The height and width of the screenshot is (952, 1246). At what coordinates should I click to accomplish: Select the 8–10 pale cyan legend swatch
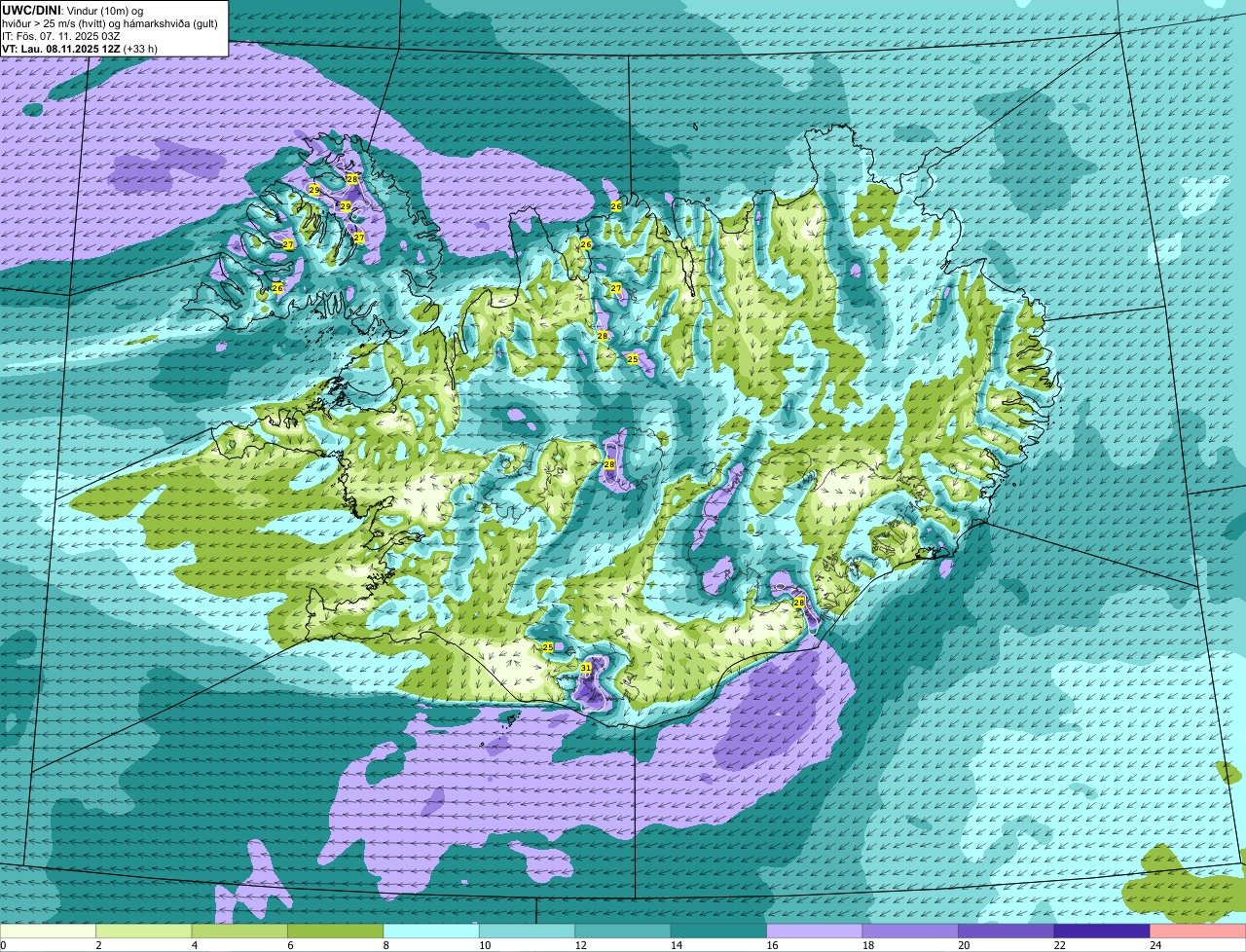coord(431,932)
